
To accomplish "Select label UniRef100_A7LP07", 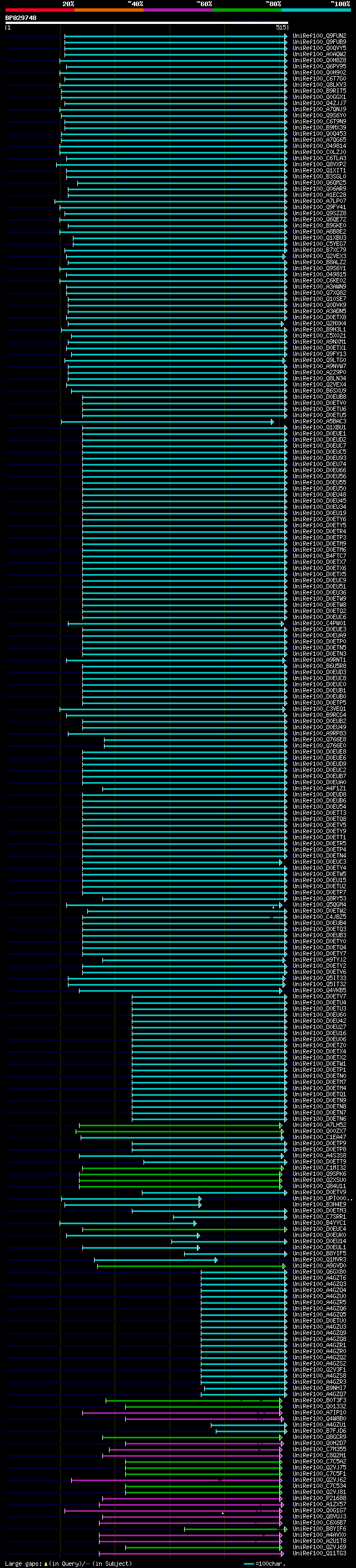I will 319,201.
